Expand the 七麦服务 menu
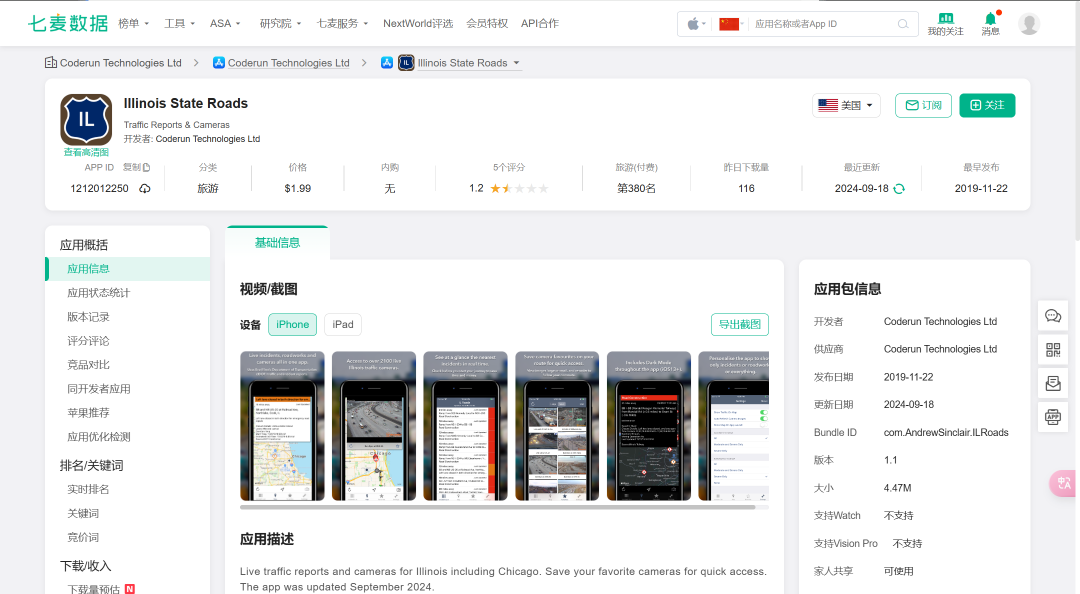Viewport: 1080px width, 594px height. coord(342,23)
